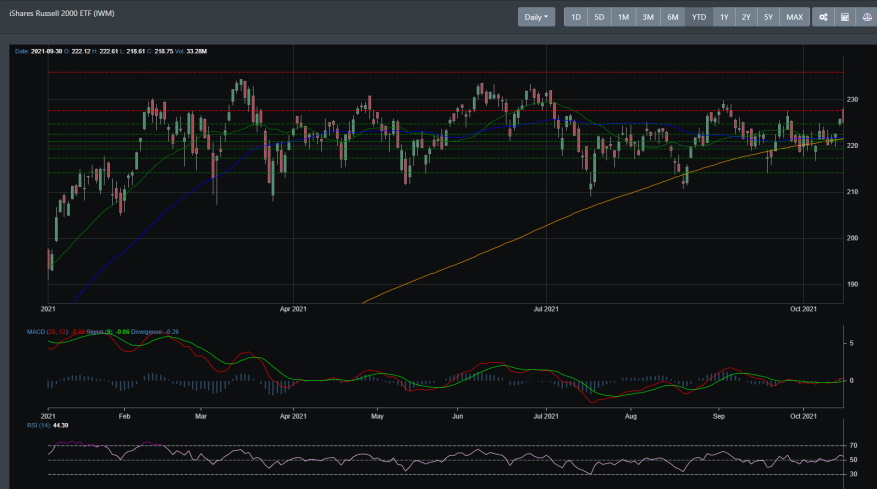Switch chart to 3M range
Viewport: 877px width, 489px height.
tap(648, 17)
